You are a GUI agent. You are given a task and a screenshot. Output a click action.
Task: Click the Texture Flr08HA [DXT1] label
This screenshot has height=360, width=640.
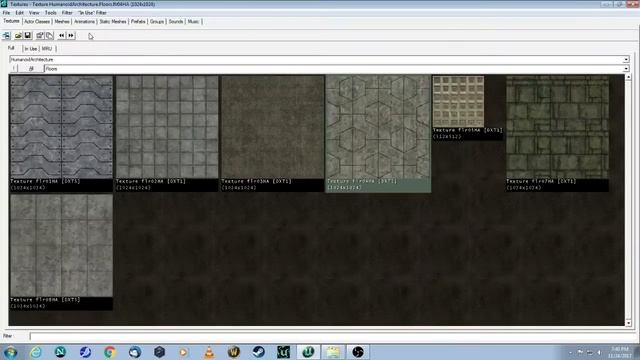tap(45, 300)
